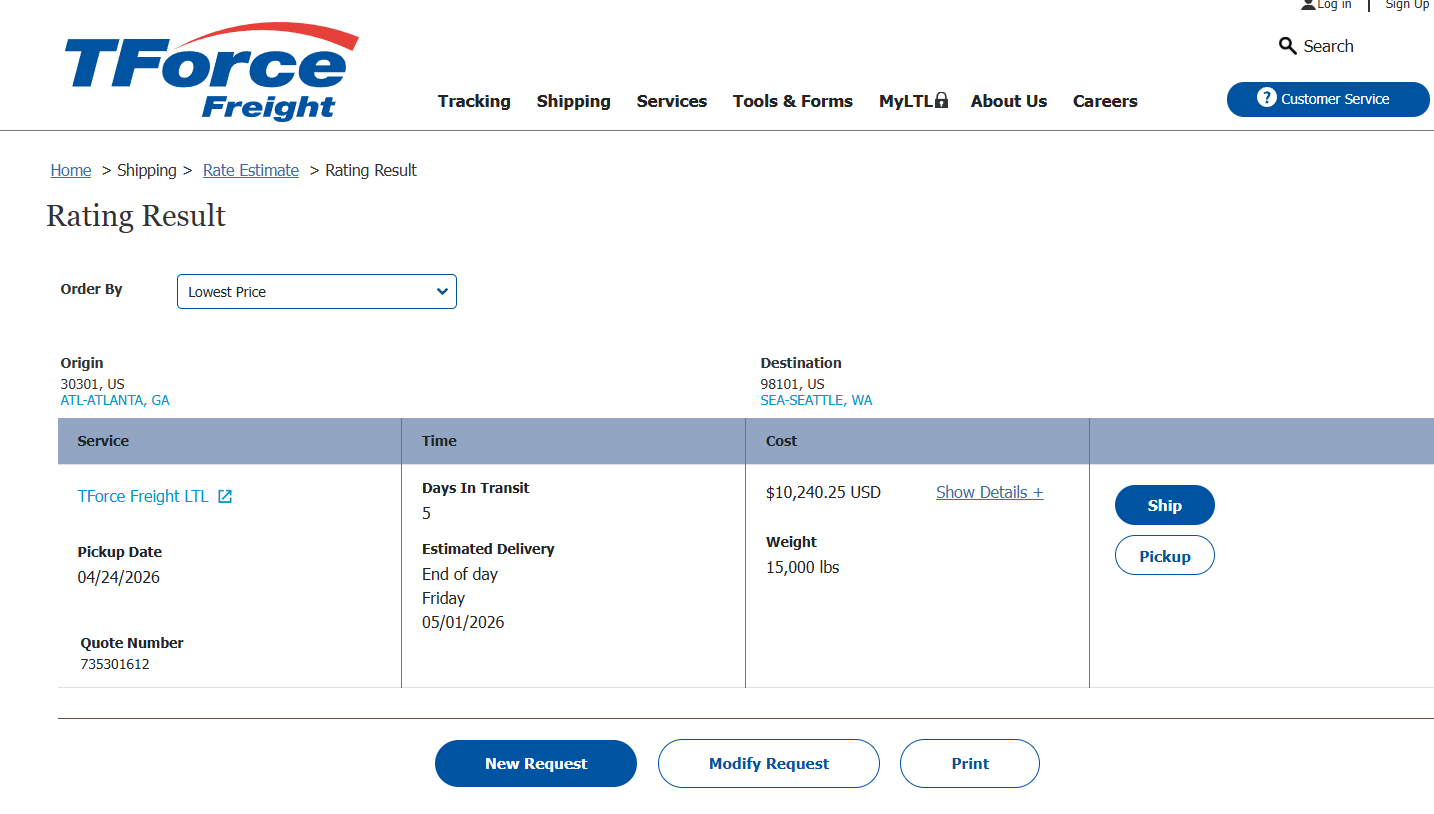Click the destination ZIP 98101, US
Screen dimensions: 1434x814
click(x=793, y=384)
